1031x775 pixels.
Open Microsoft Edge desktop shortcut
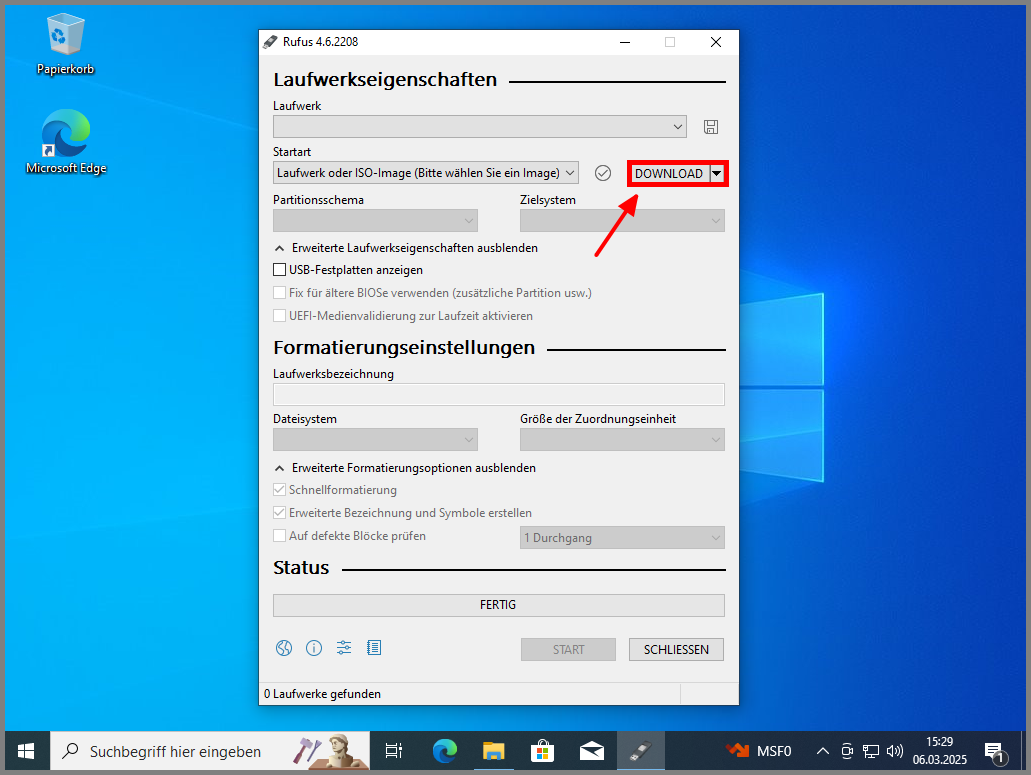pos(66,143)
